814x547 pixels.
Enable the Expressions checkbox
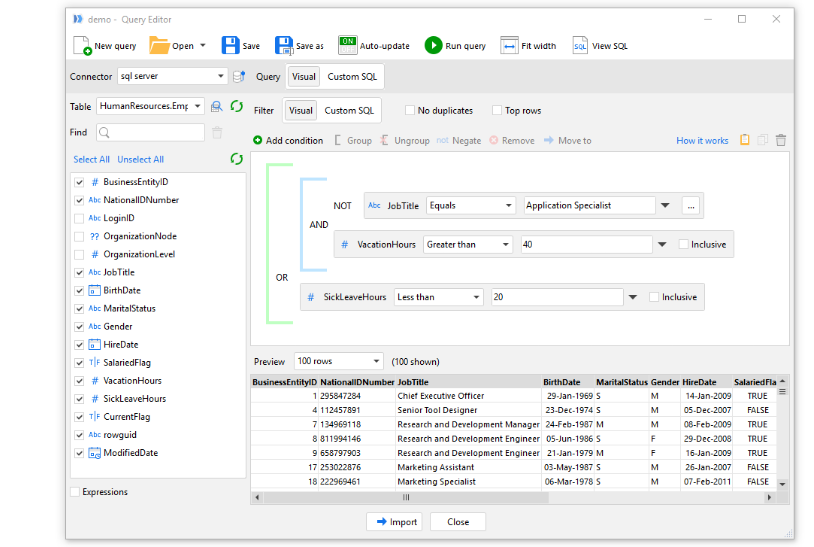point(75,492)
